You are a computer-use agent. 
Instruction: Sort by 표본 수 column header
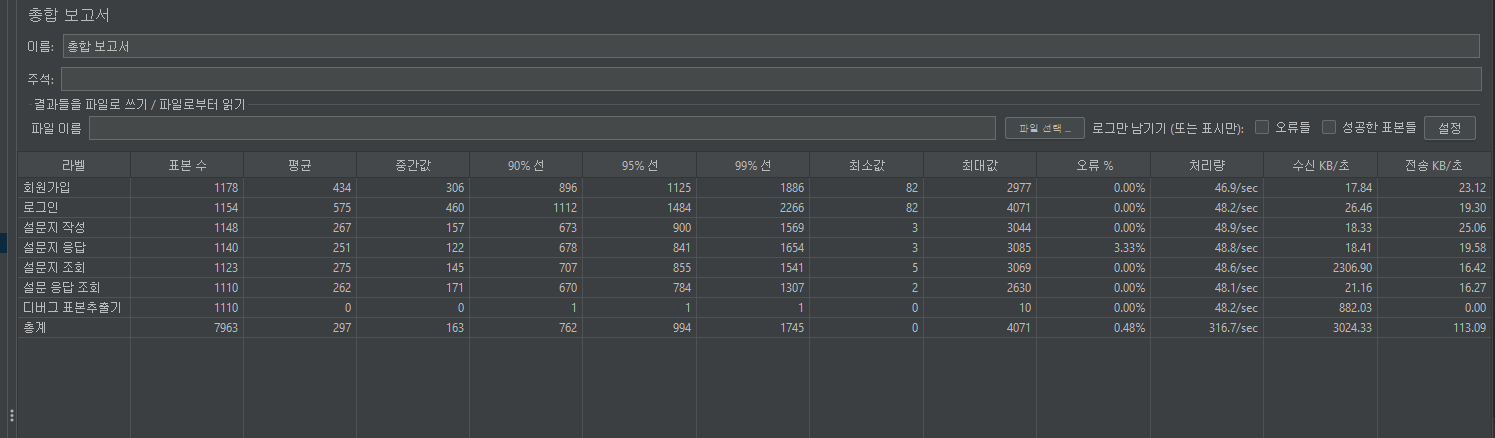click(187, 165)
